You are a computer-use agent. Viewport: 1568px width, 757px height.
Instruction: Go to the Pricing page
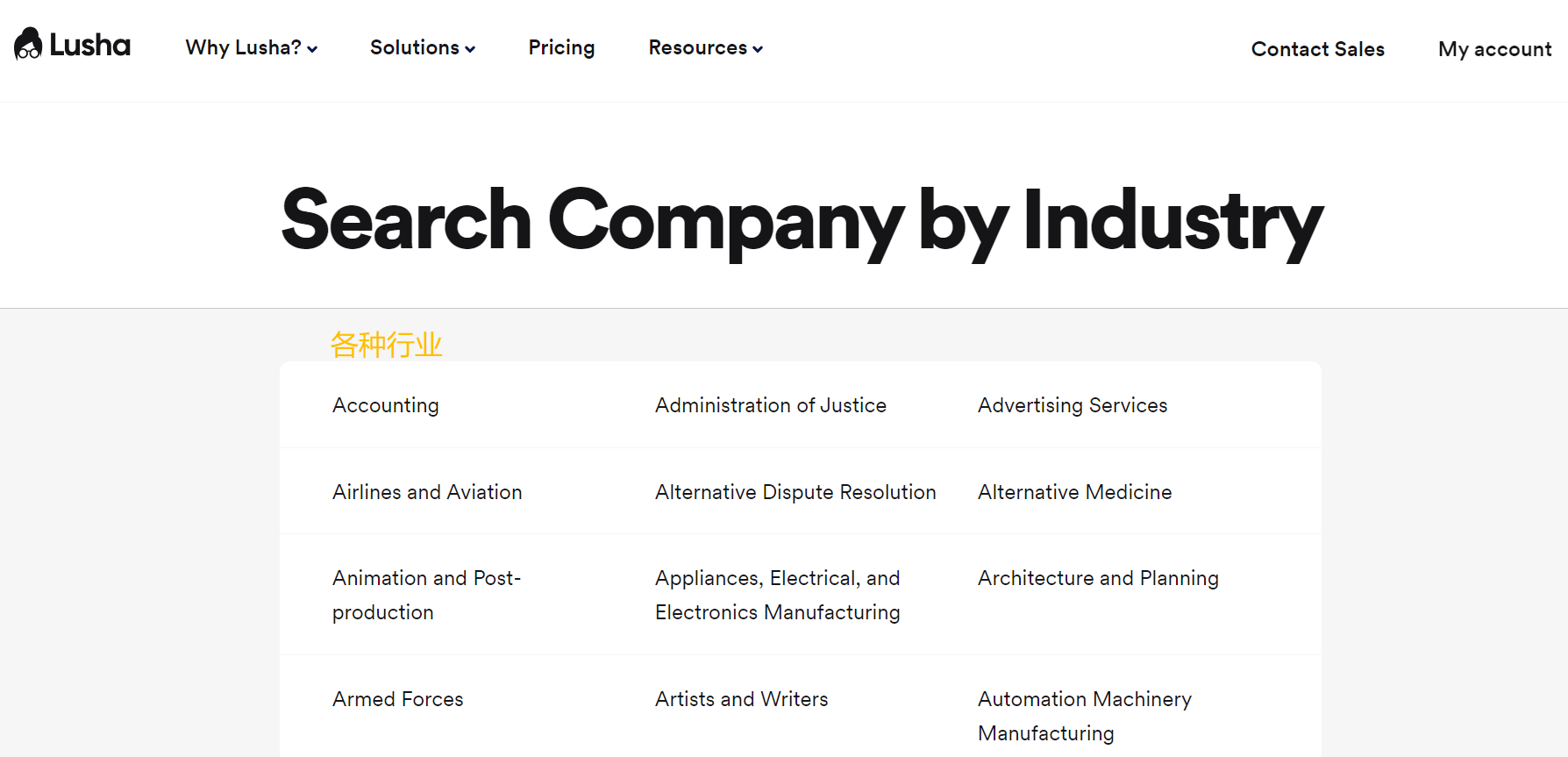pos(561,47)
